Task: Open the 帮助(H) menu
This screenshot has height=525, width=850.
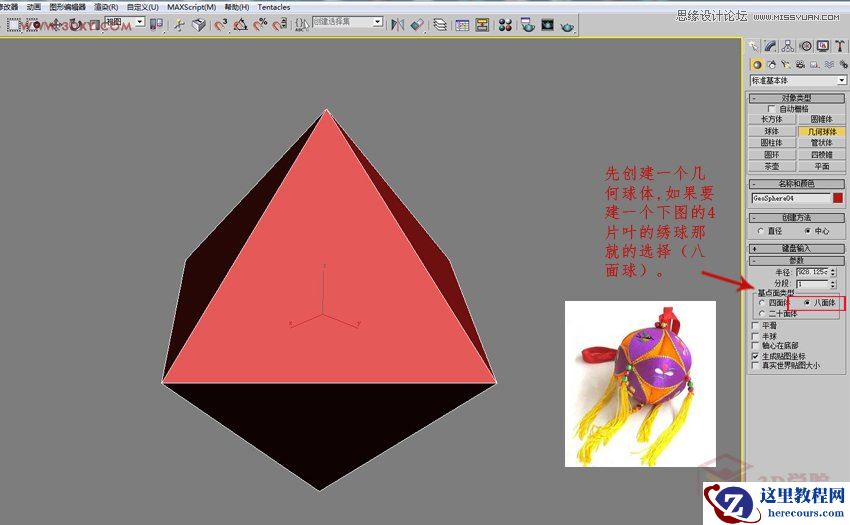Action: pyautogui.click(x=237, y=7)
